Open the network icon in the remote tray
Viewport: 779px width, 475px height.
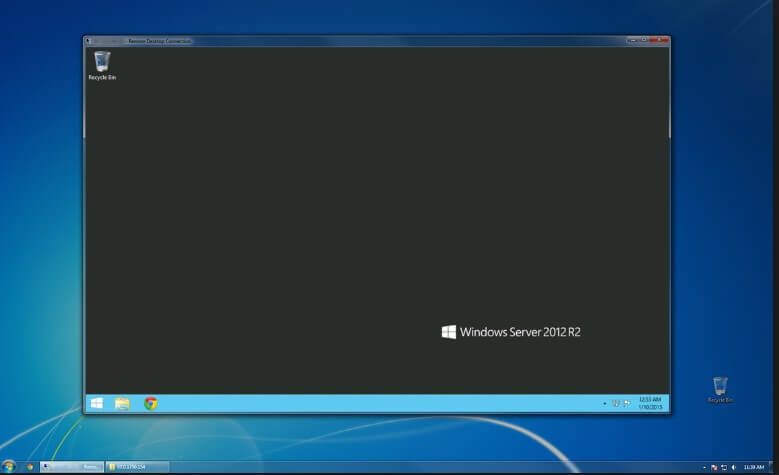[x=616, y=403]
